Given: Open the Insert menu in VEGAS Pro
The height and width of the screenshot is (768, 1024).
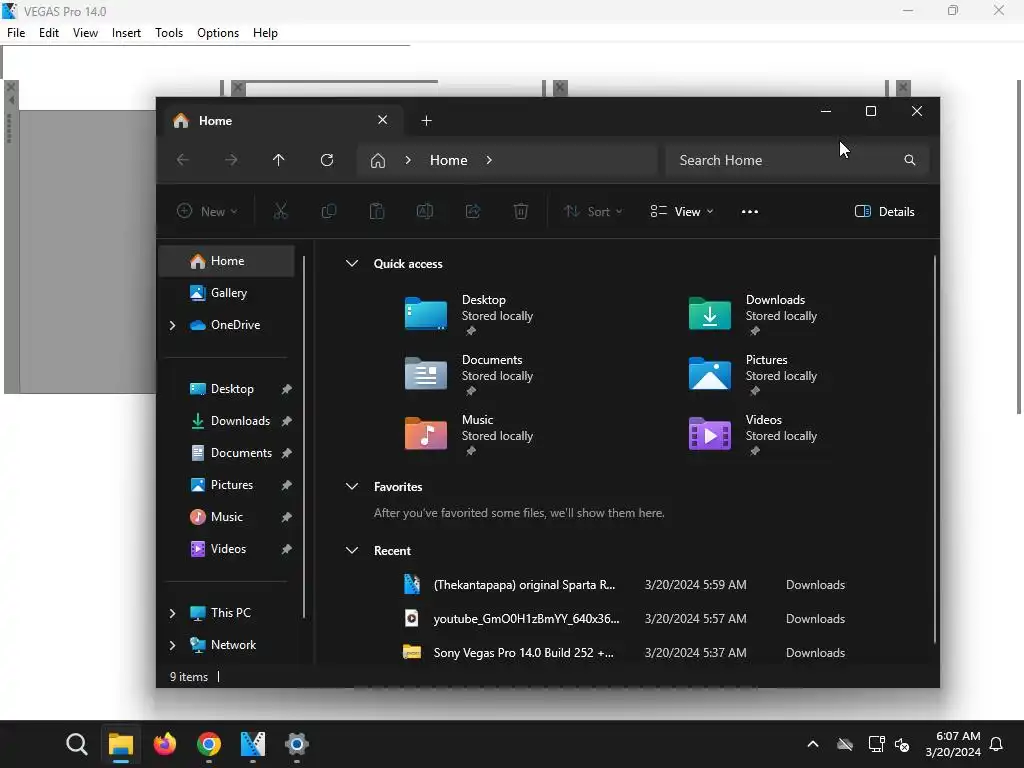Looking at the screenshot, I should click(x=126, y=33).
